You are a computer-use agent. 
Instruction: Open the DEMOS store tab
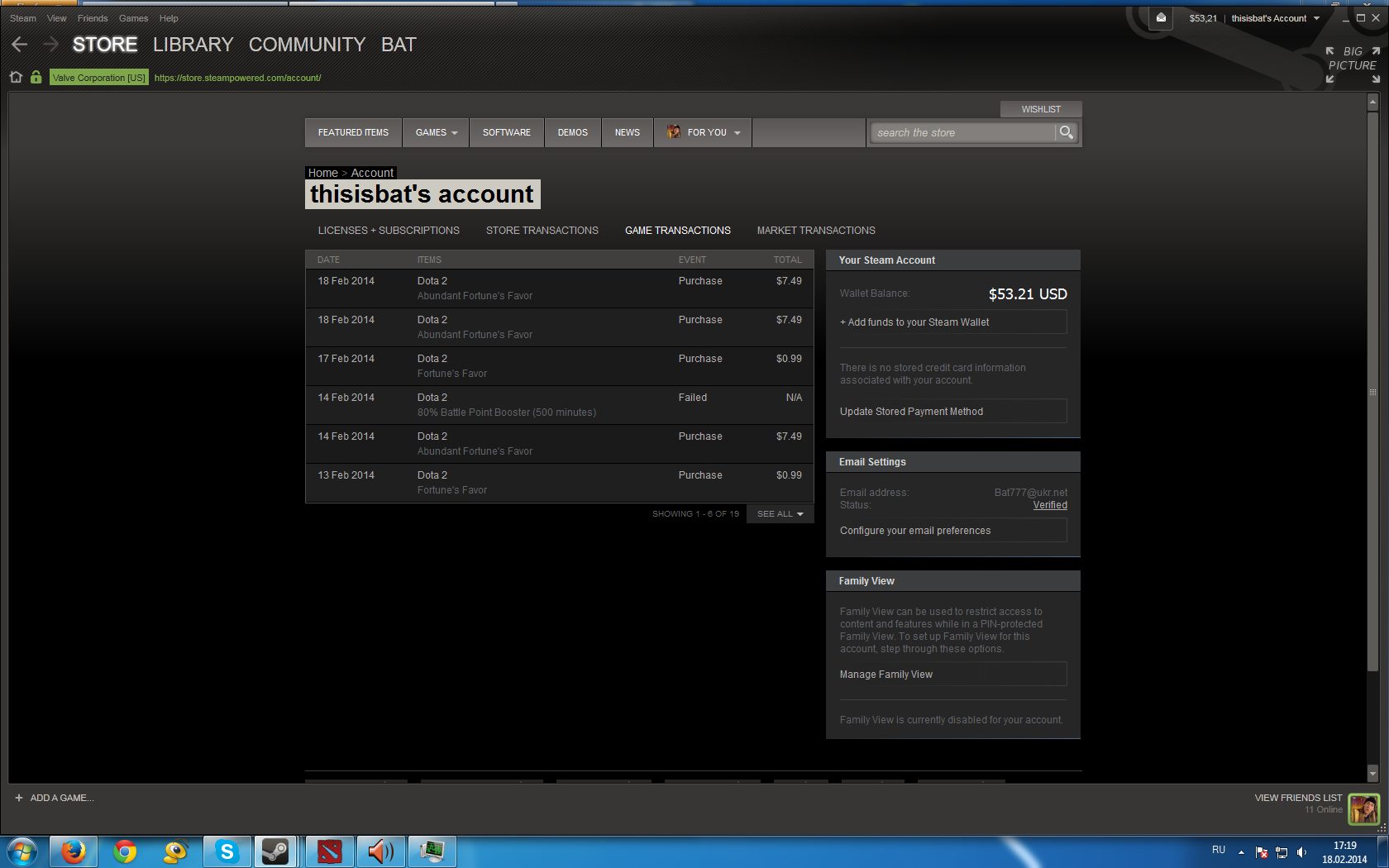pos(573,132)
